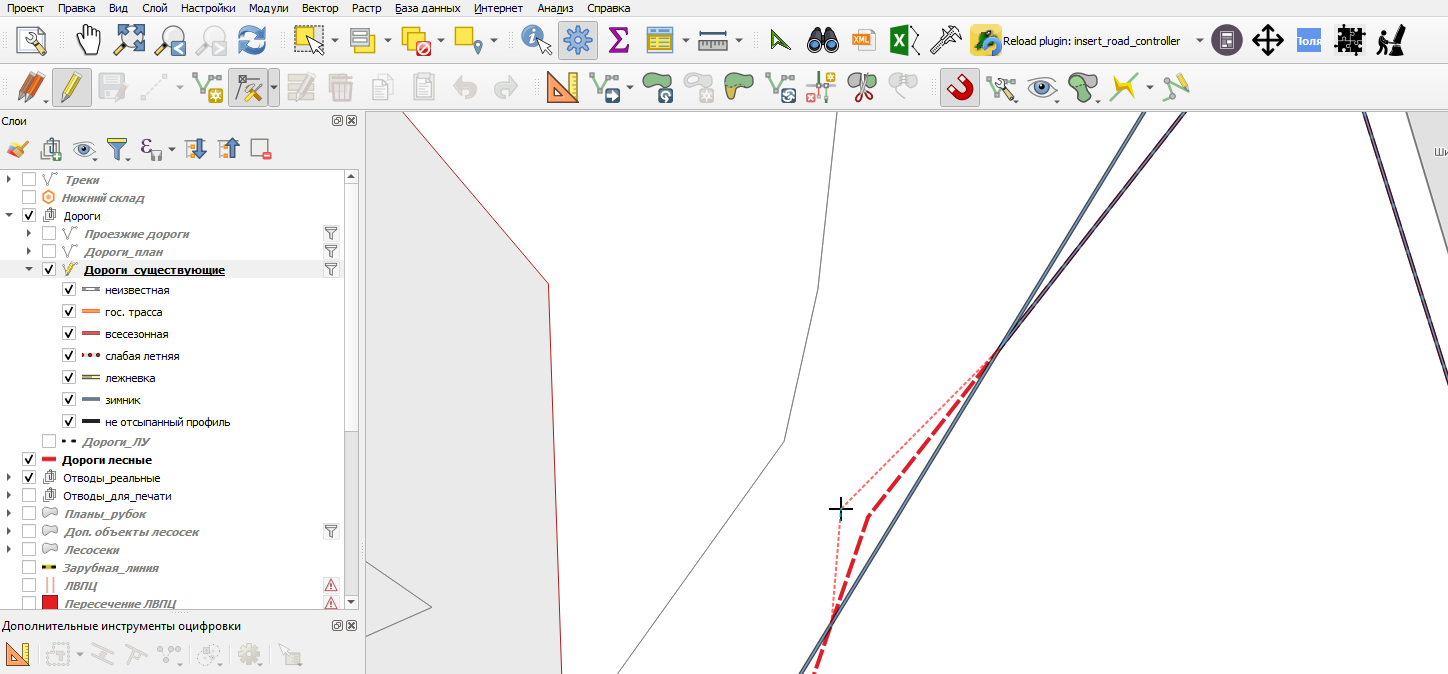
Task: Open the Statistical Summary sigma icon
Action: pos(619,41)
